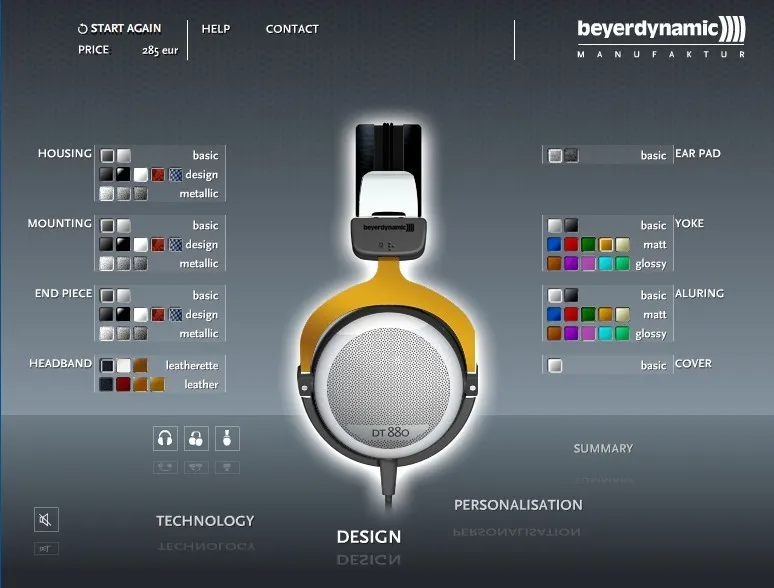Pick light grey basic End Piece swatch
Screen dimensions: 774x588
(124, 296)
